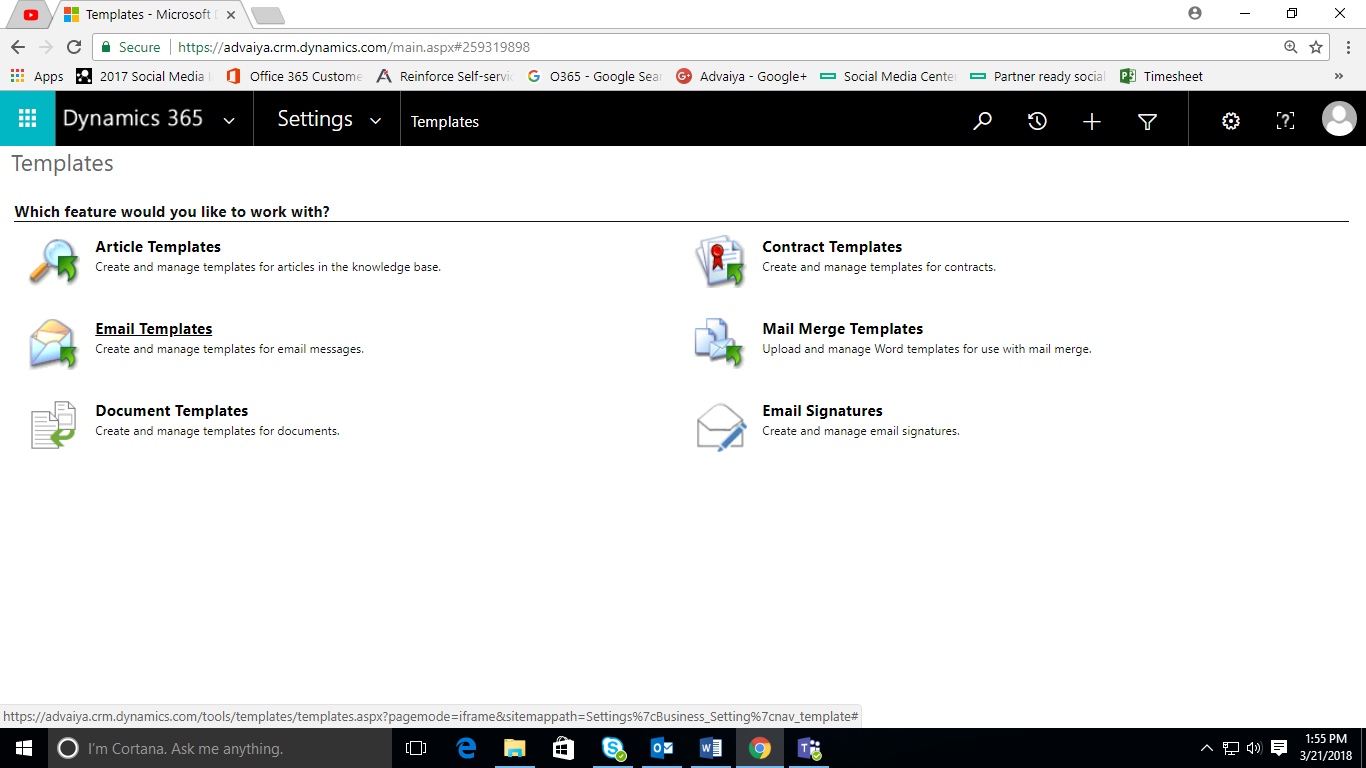Open the settings gear in Dynamics header
This screenshot has width=1366, height=768.
pyautogui.click(x=1231, y=121)
